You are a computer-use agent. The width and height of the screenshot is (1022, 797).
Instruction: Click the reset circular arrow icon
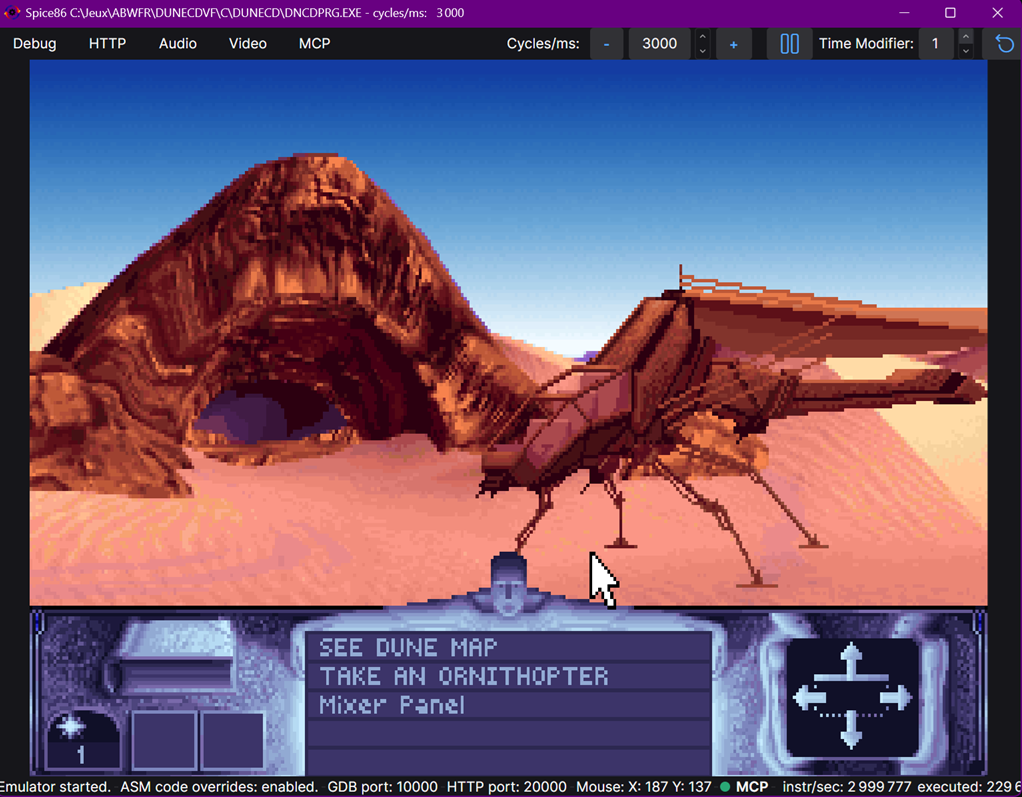point(1004,44)
